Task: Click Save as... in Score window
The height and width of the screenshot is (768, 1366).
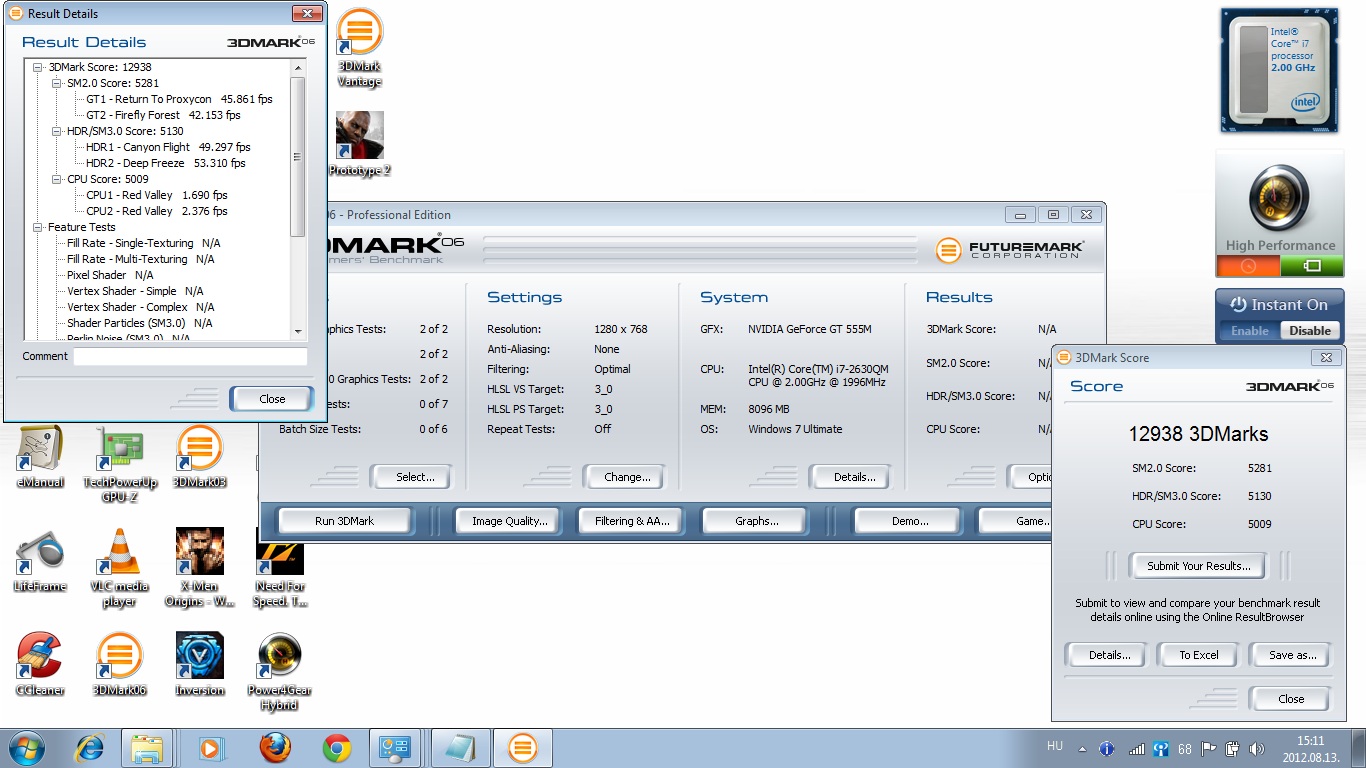Action: (1292, 655)
